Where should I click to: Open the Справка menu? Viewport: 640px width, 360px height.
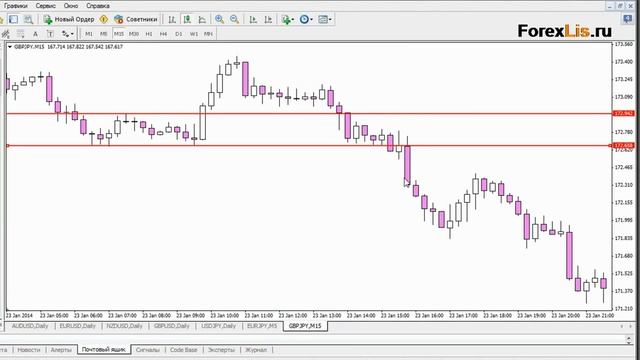click(x=98, y=6)
